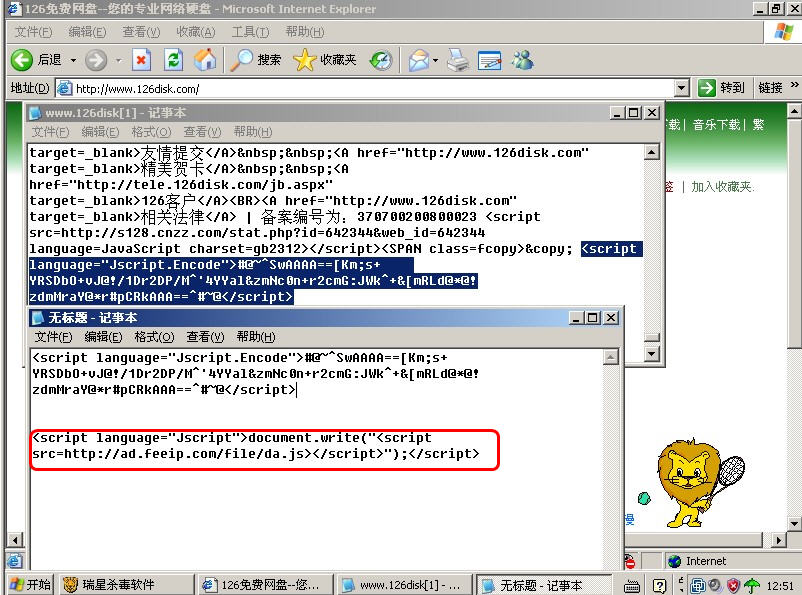This screenshot has height=595, width=802.
Task: Print page using printer icon
Action: point(458,60)
